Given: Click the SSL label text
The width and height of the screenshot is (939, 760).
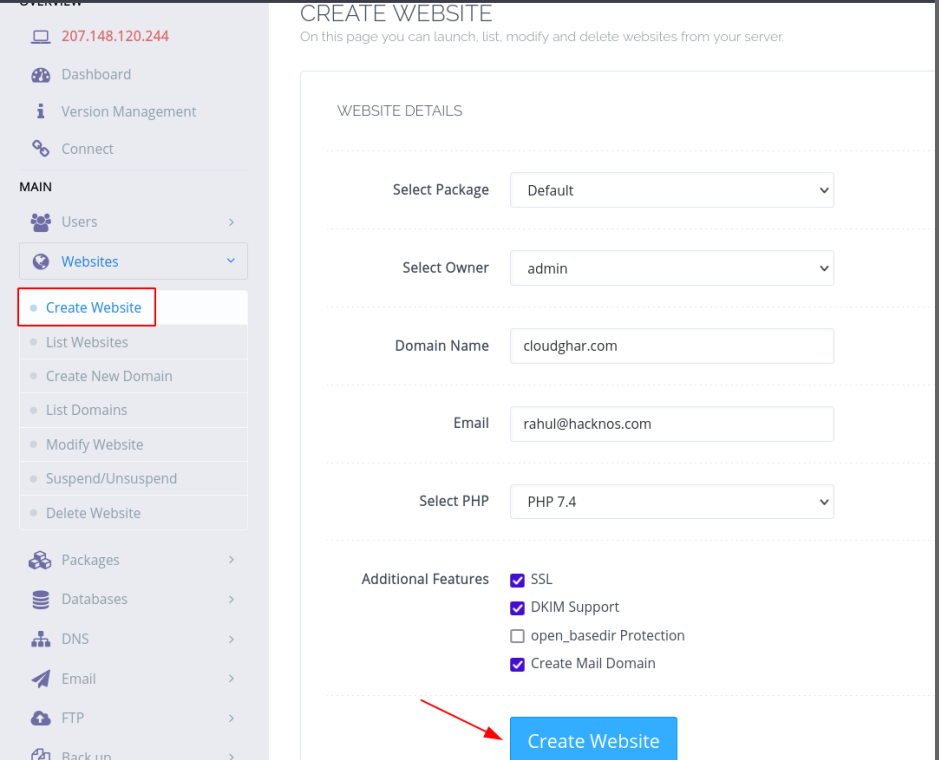Looking at the screenshot, I should point(541,579).
